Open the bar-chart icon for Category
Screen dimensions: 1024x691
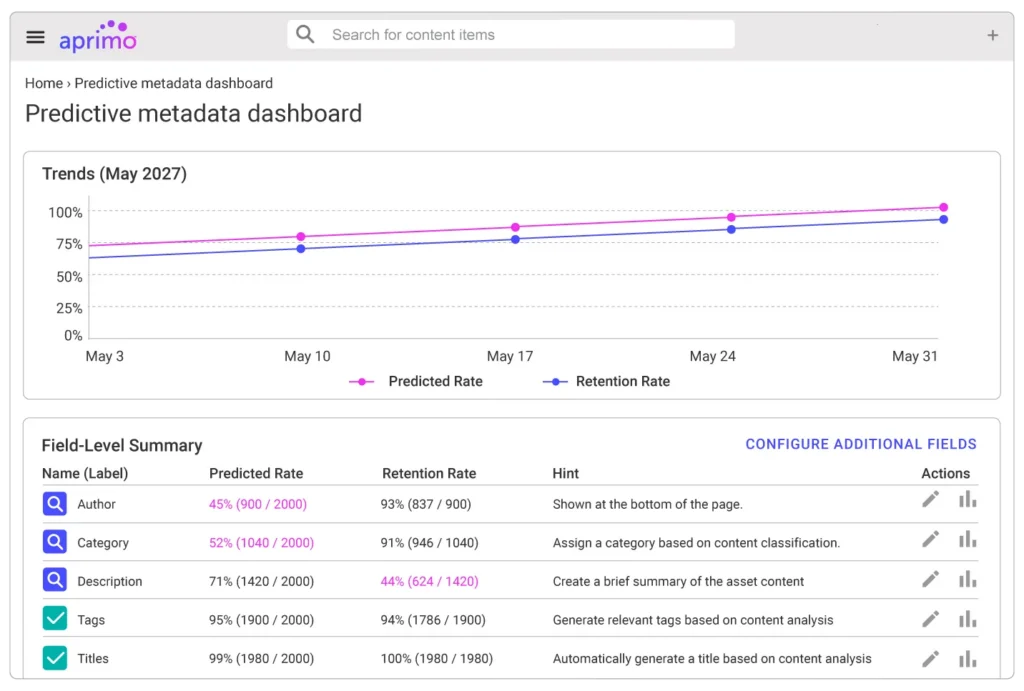[x=967, y=541]
